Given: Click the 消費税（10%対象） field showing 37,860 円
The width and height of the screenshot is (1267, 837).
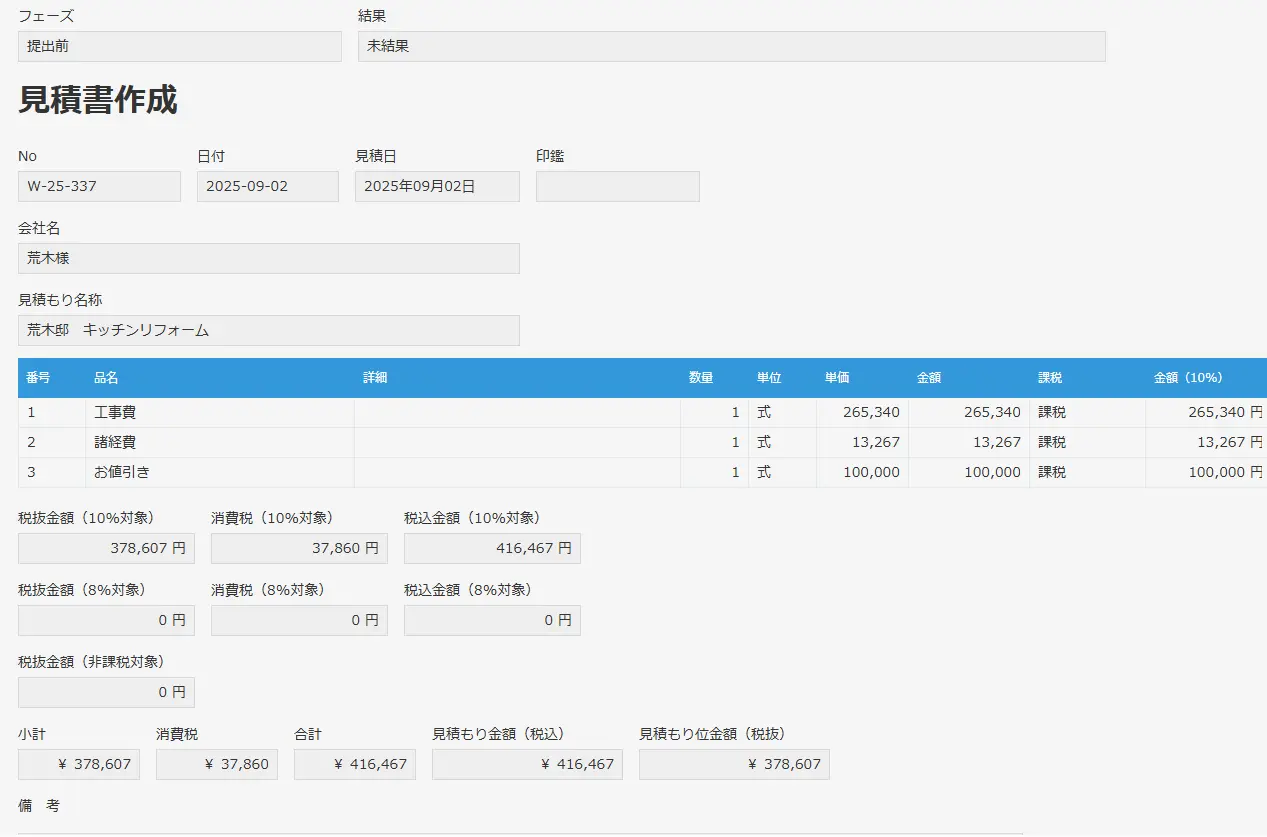Looking at the screenshot, I should point(299,548).
